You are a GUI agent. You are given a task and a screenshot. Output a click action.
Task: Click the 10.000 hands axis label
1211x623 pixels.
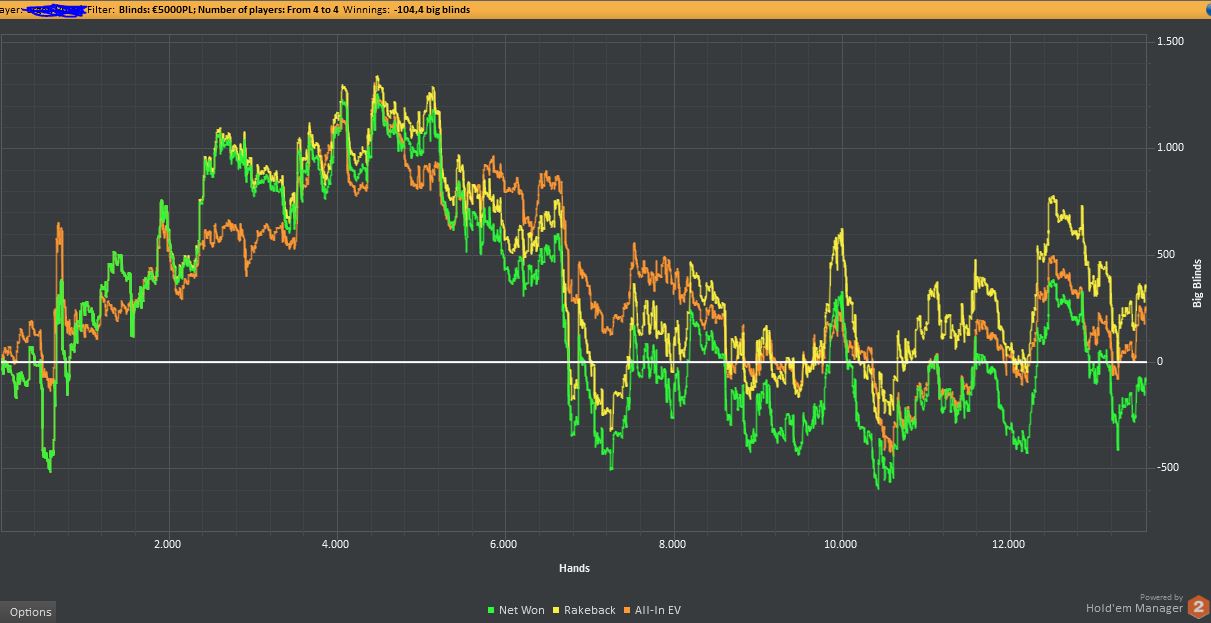[841, 545]
